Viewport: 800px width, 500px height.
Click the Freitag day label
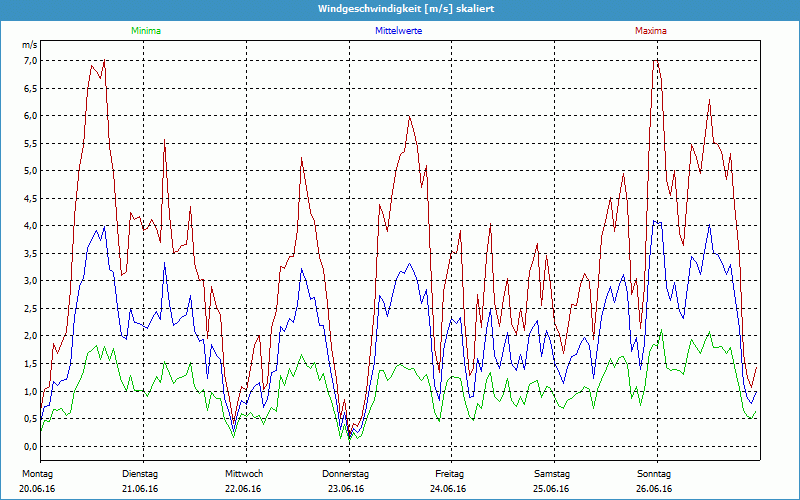pyautogui.click(x=449, y=474)
